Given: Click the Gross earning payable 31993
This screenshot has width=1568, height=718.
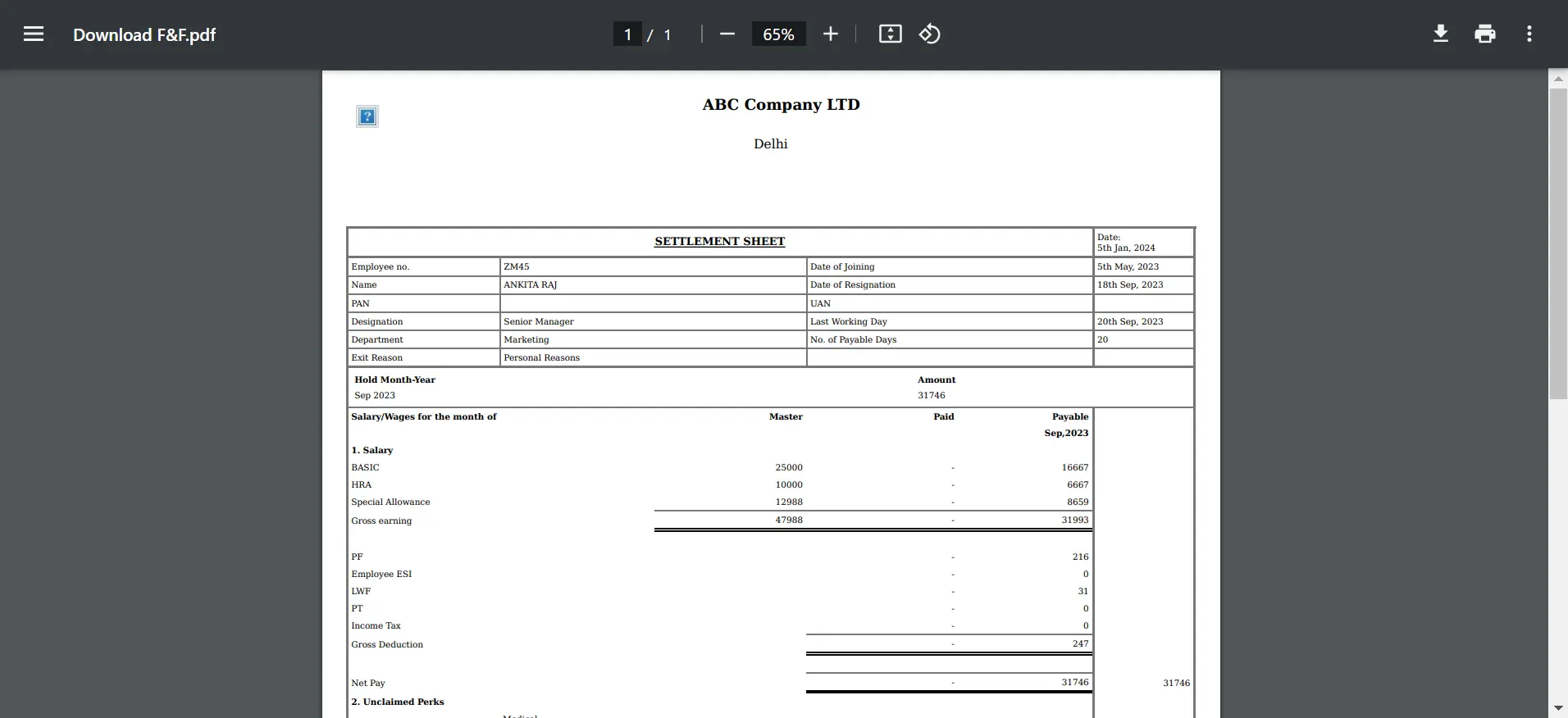Looking at the screenshot, I should coord(1075,520).
